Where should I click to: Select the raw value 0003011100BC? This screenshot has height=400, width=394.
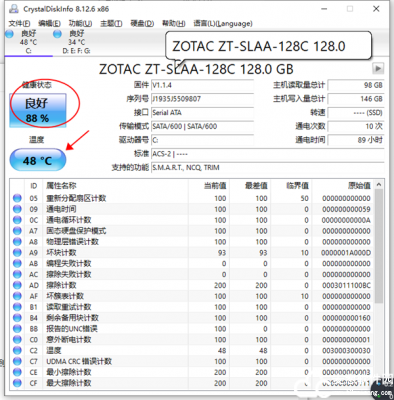tap(346, 286)
